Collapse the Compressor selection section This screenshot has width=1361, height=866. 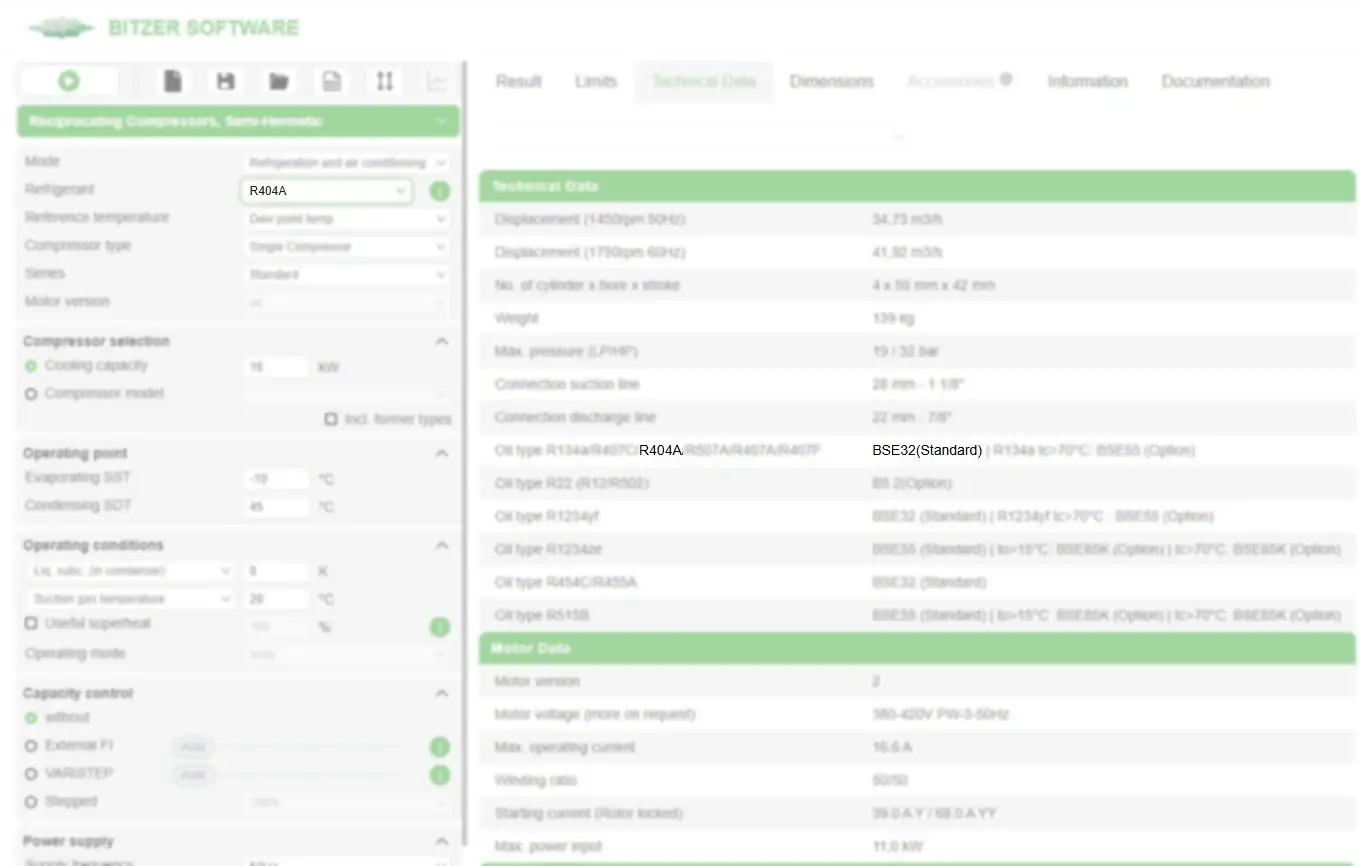[x=442, y=341]
